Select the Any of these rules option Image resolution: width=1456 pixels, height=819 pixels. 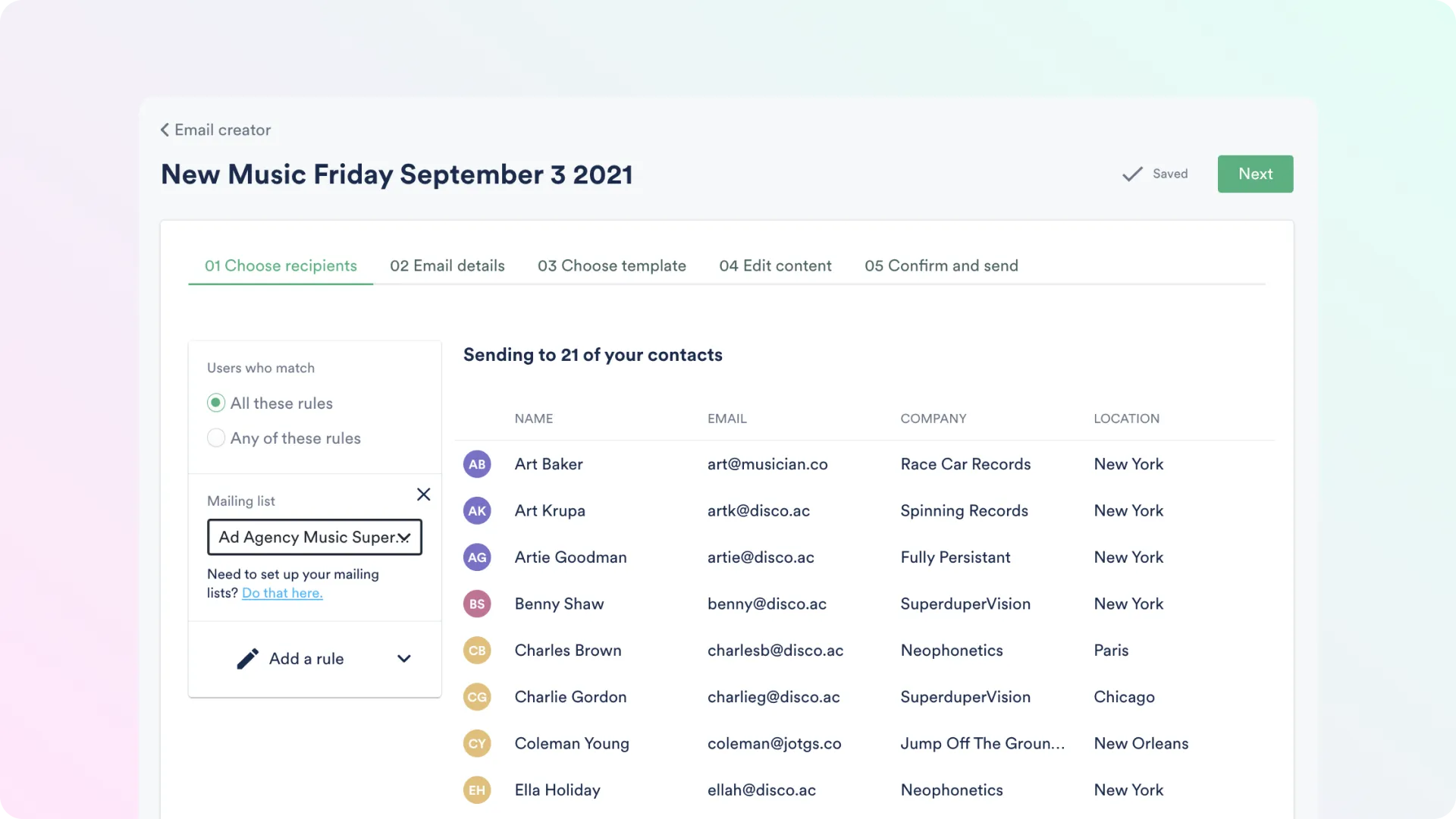(215, 438)
